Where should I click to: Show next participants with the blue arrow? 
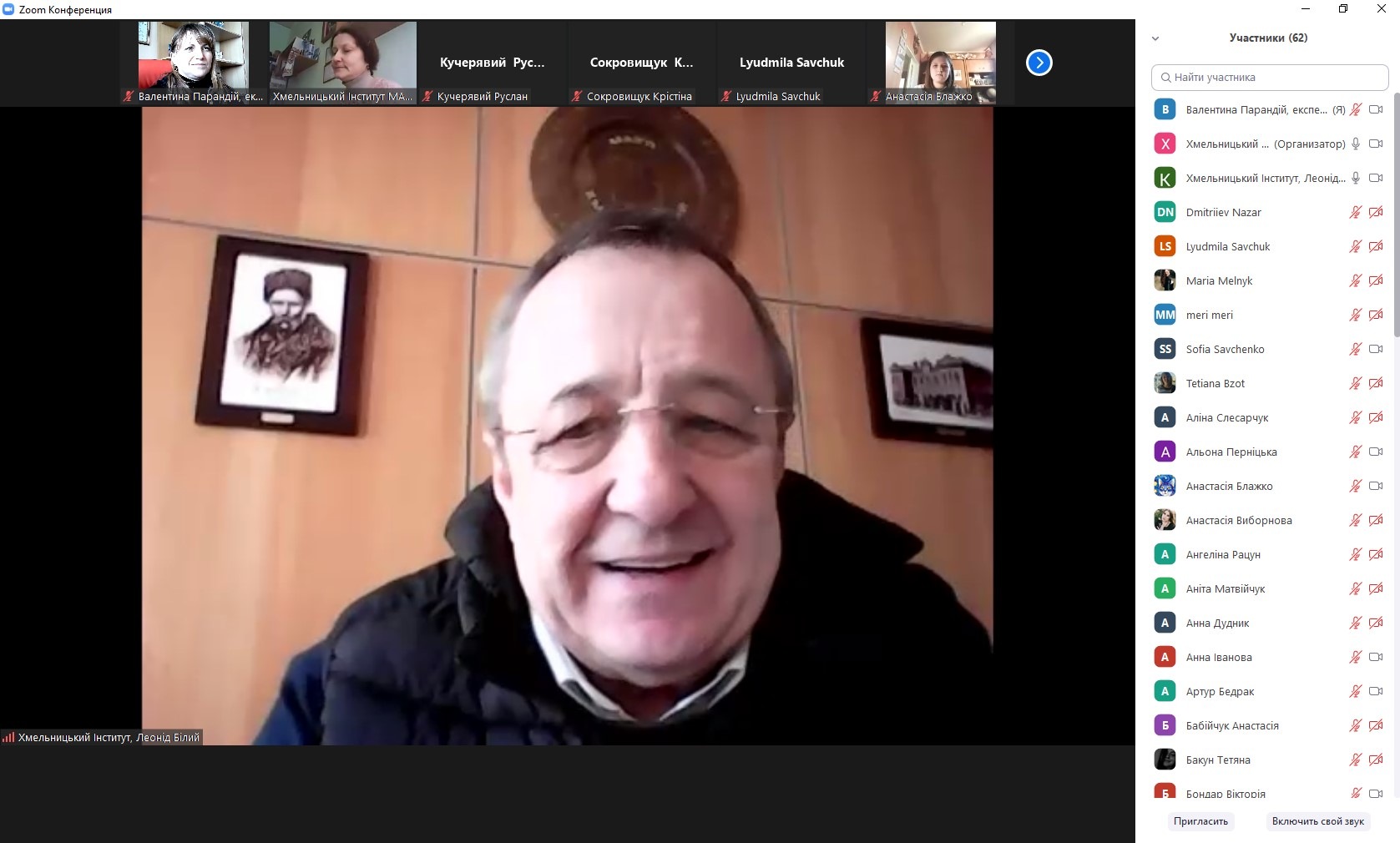pos(1039,63)
